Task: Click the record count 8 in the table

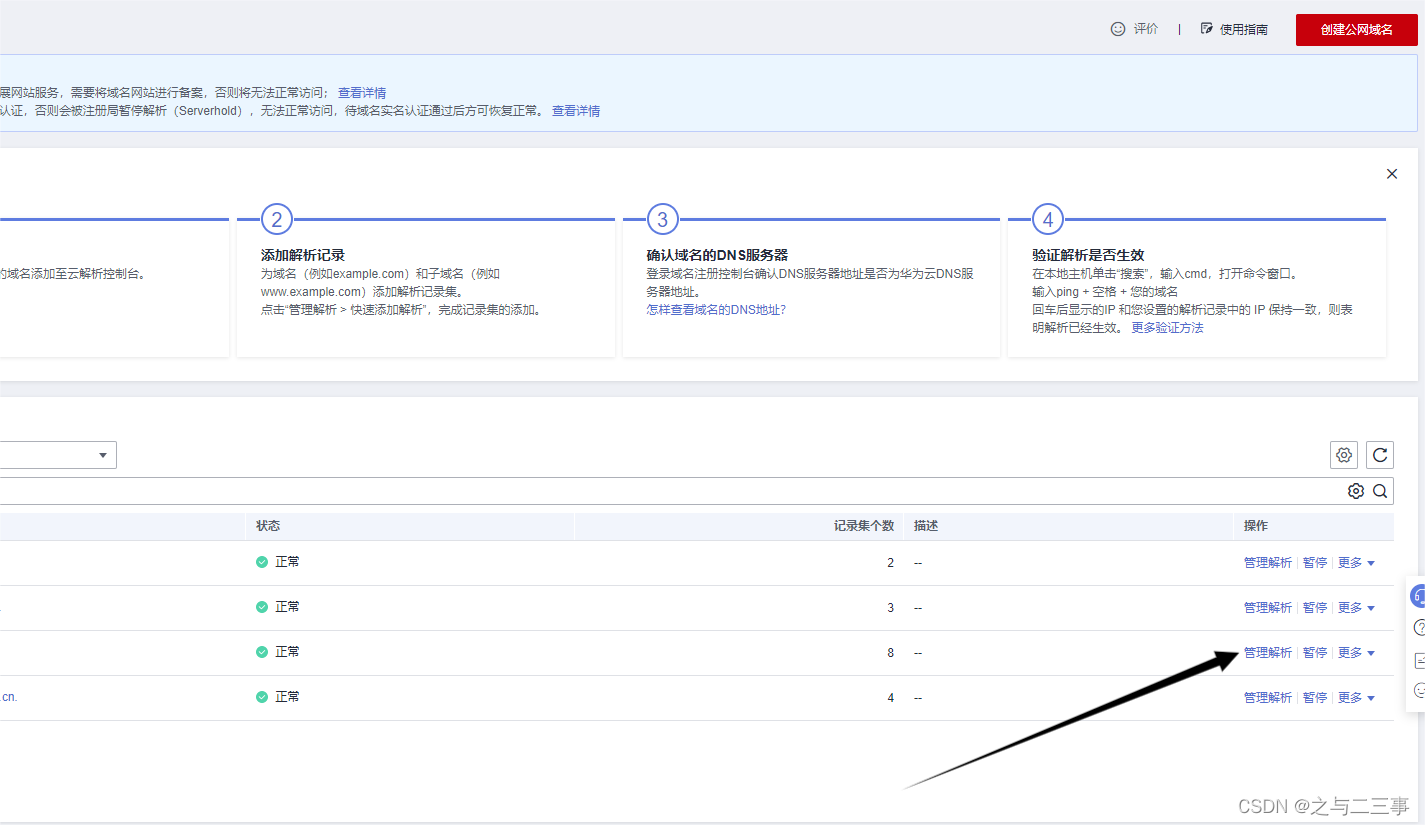Action: click(x=890, y=653)
